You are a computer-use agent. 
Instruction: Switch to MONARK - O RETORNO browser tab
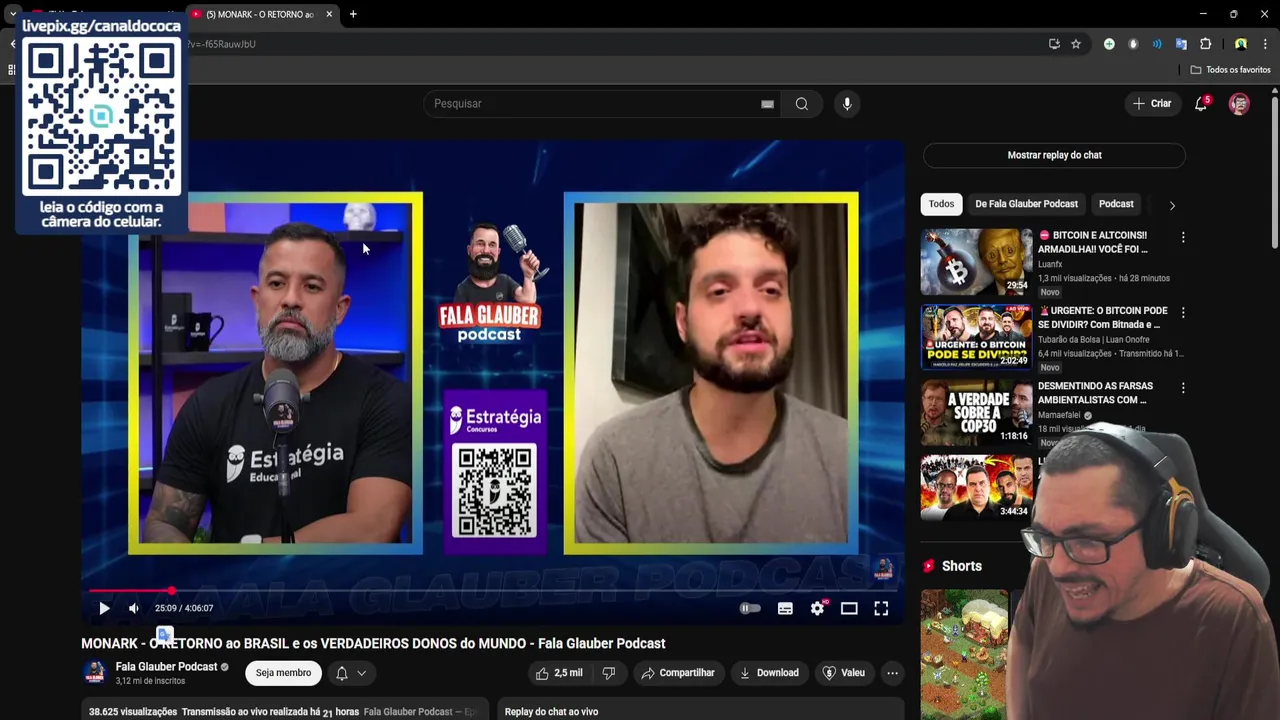(260, 15)
